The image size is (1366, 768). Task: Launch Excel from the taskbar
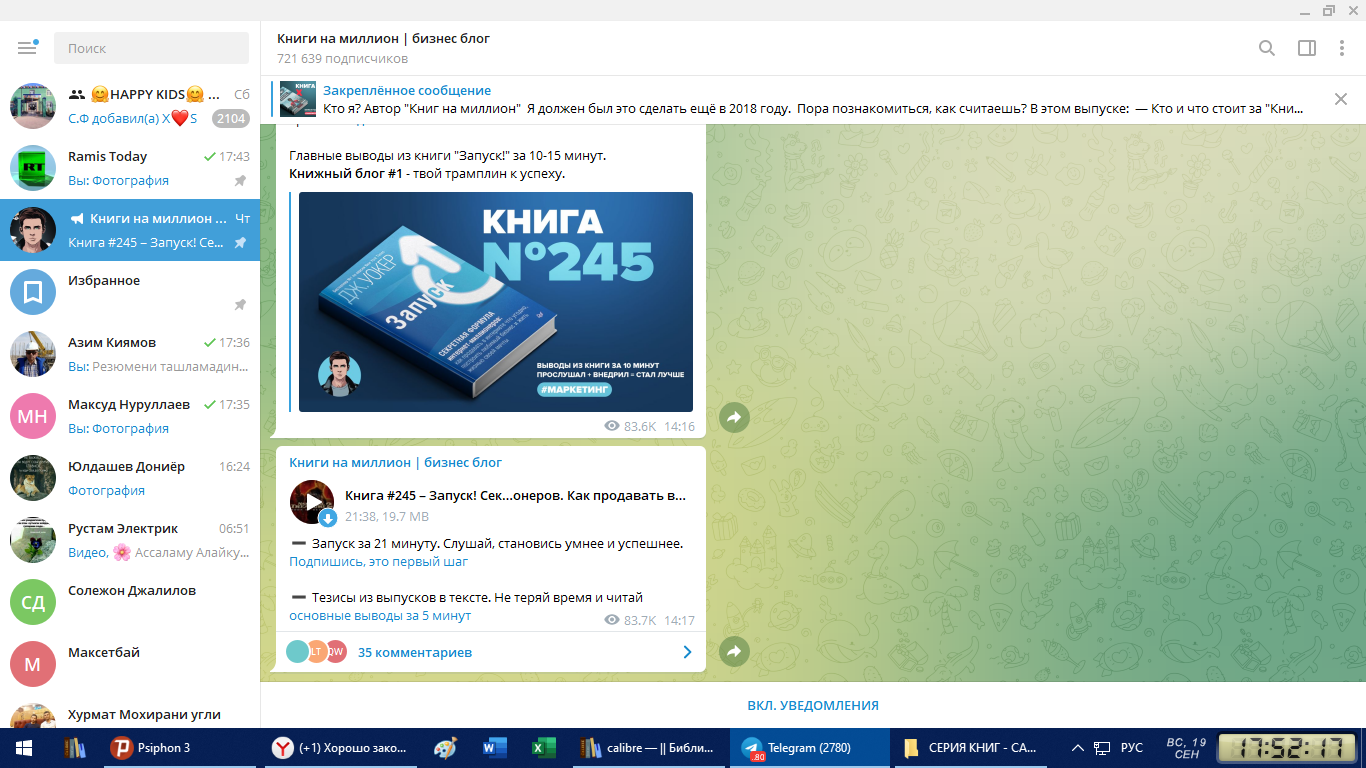coord(543,748)
